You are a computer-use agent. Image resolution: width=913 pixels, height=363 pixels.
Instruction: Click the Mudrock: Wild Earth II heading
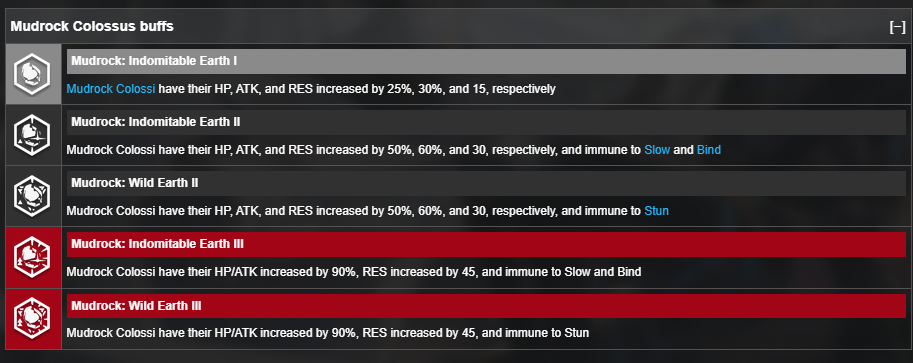click(x=486, y=184)
